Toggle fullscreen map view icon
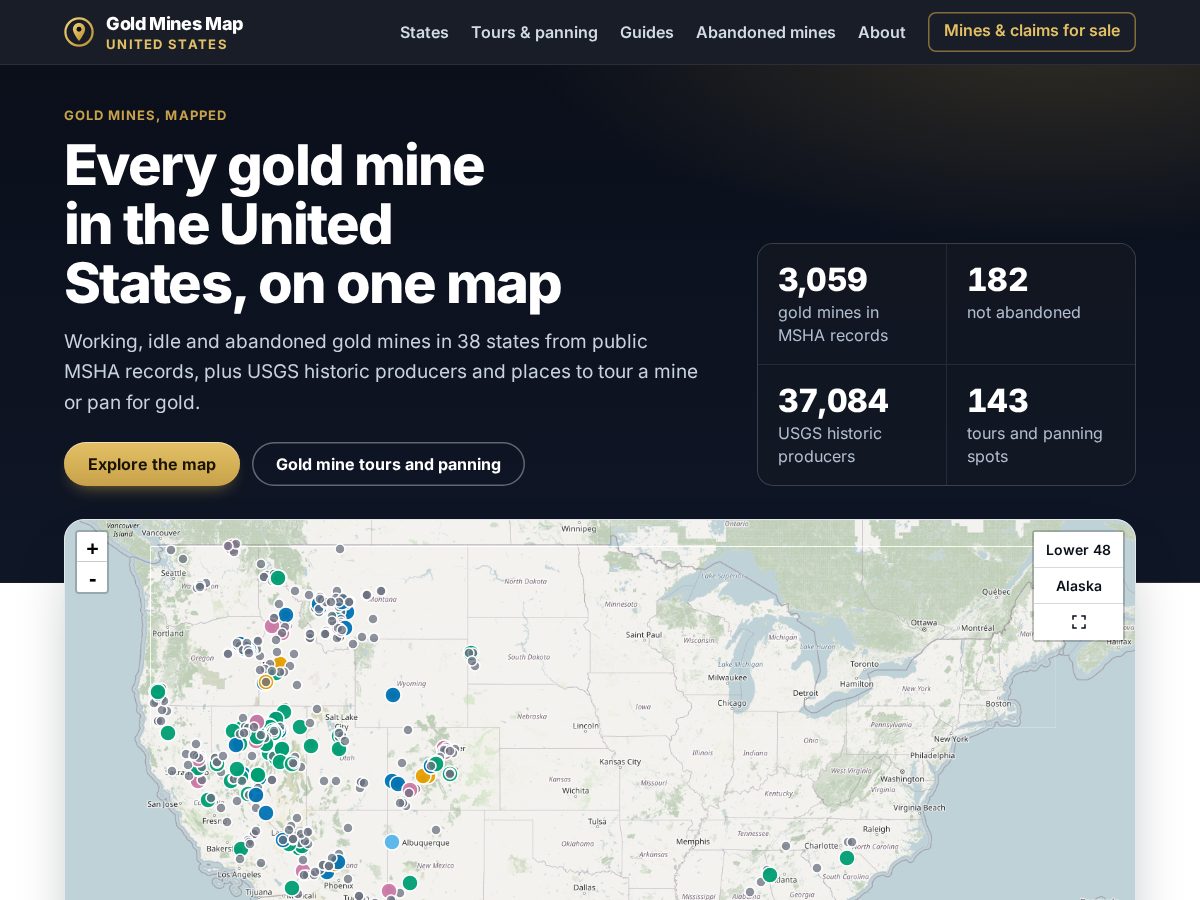Viewport: 1200px width, 900px height. (x=1079, y=622)
